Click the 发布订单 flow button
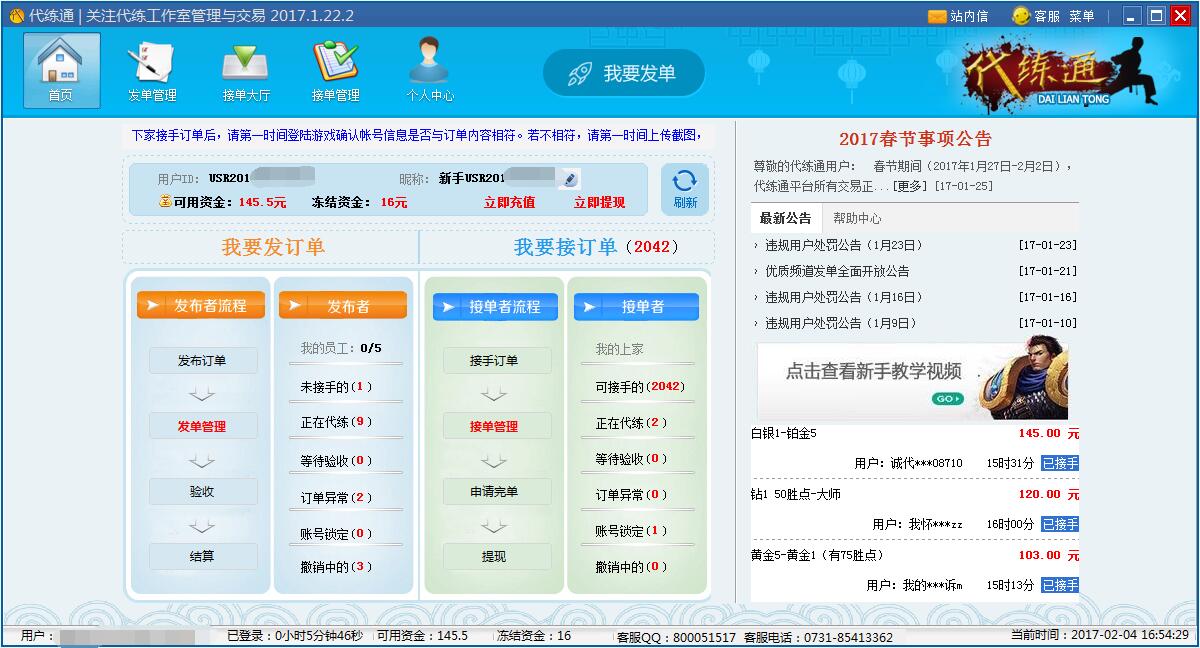Screen dimensions: 1200x648 point(202,361)
